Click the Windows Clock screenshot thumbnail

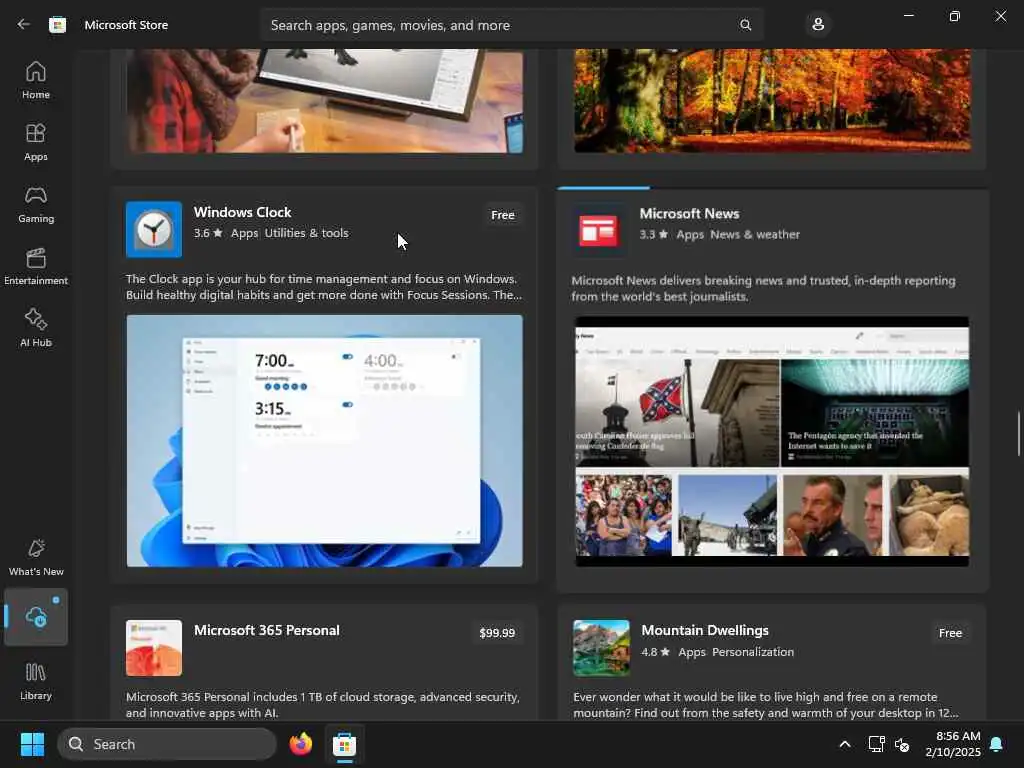point(325,441)
